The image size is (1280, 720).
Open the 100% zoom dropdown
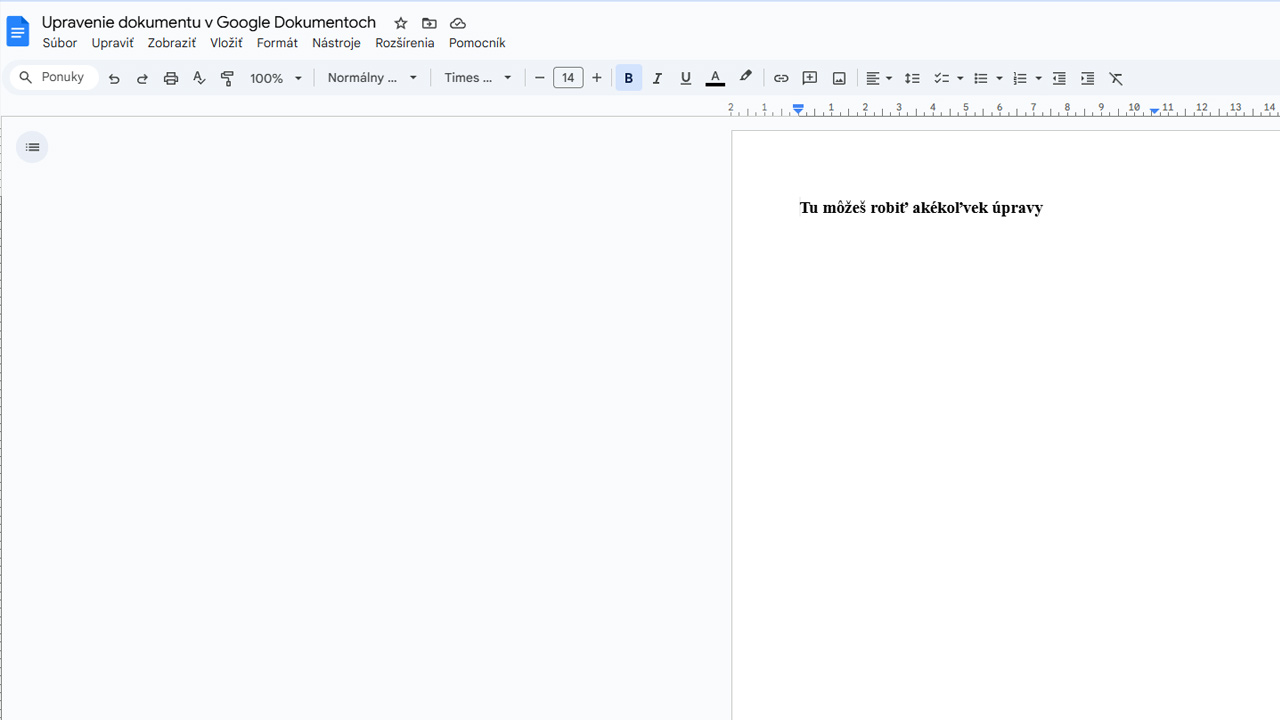click(x=276, y=78)
